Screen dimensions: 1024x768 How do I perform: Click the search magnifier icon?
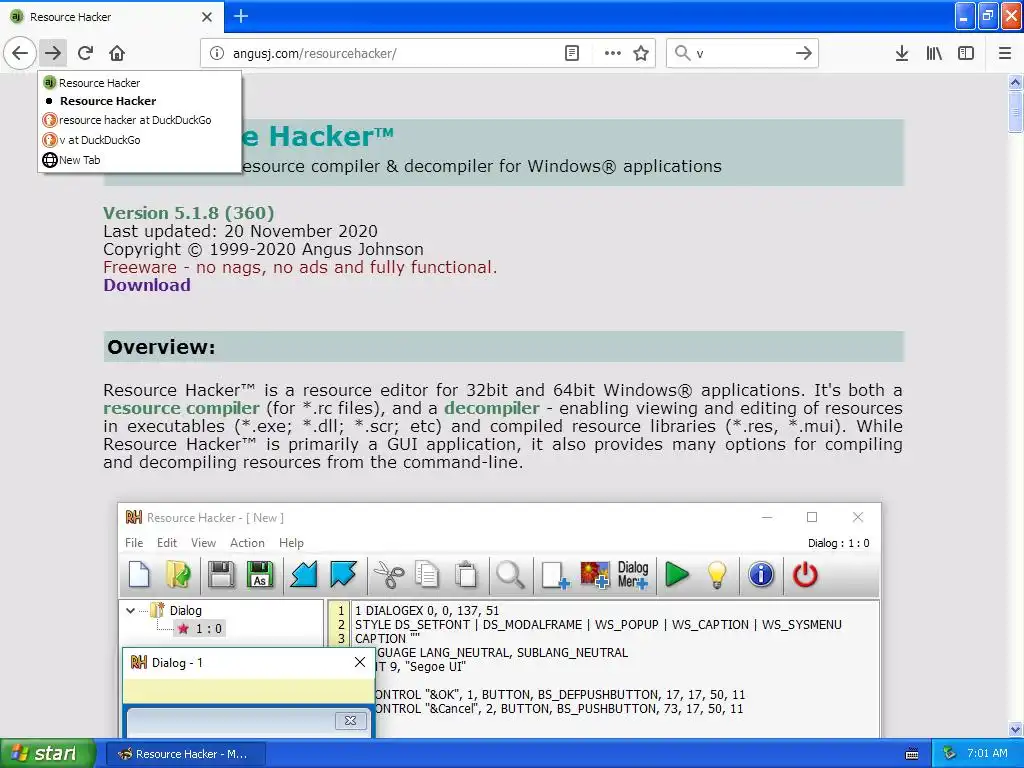(x=682, y=53)
